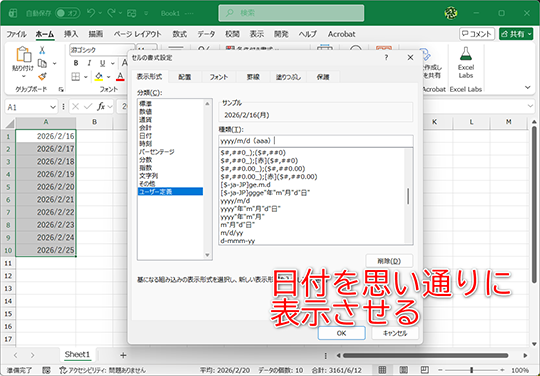Open the ページ レイアウト ribbon tab
Viewport: 540px width, 376px height.
[x=137, y=34]
